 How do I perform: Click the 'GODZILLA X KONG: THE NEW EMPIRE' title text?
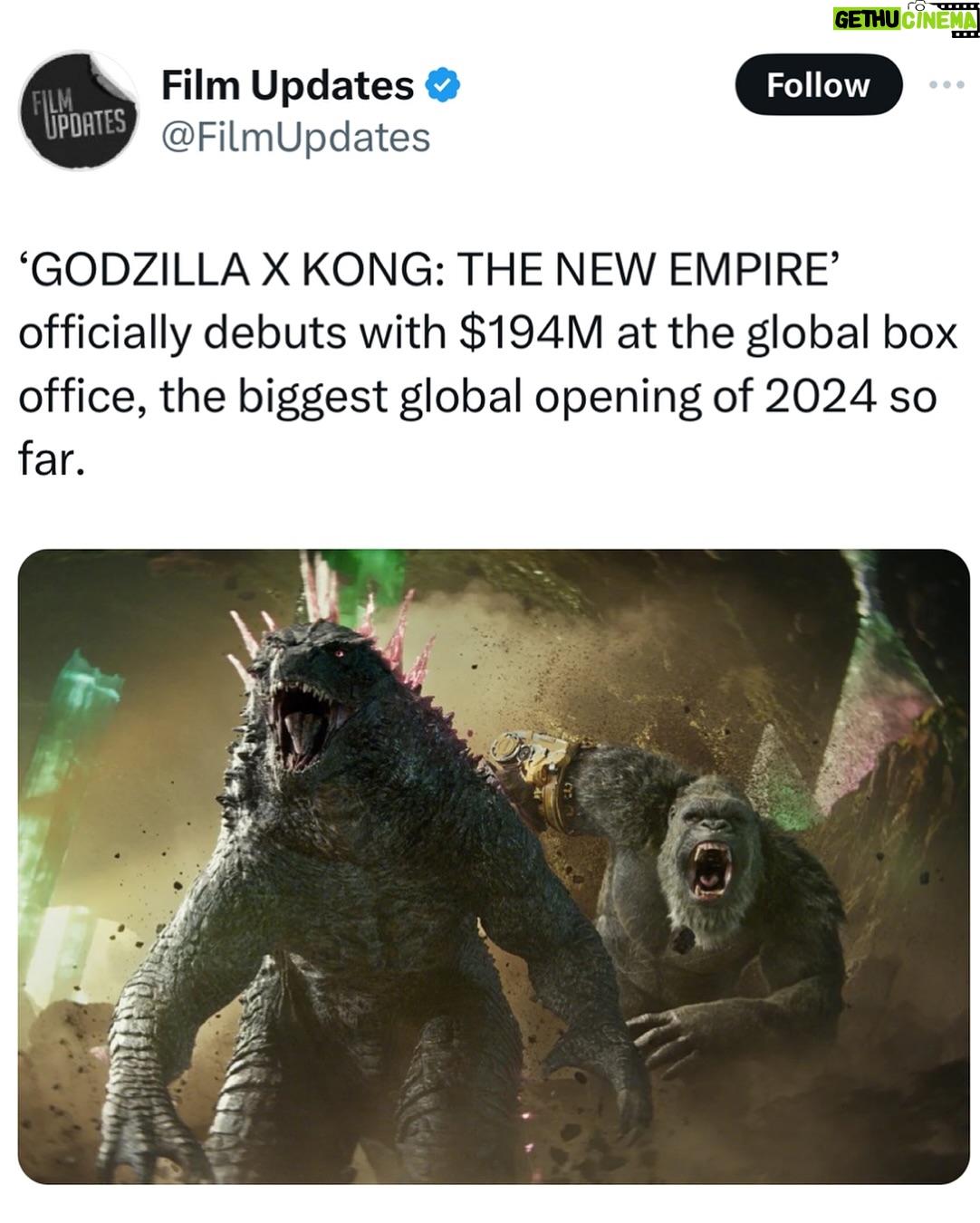pos(430,269)
